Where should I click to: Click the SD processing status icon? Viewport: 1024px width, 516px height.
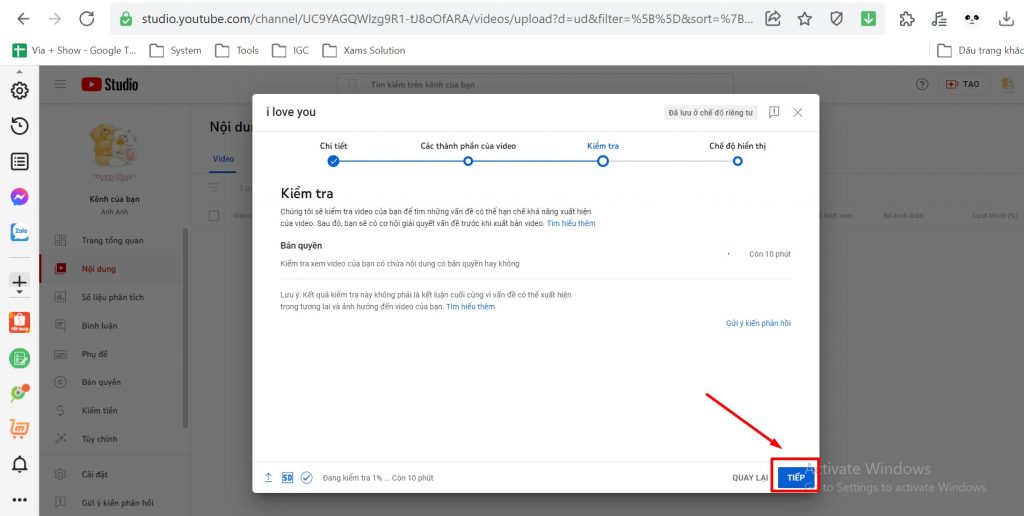coord(287,477)
